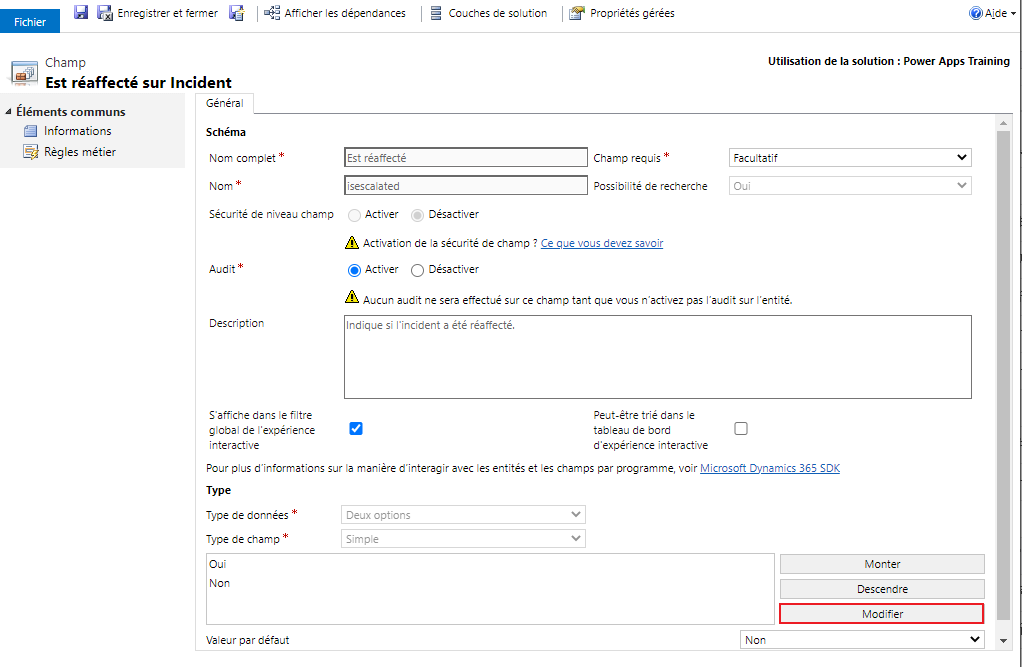Select the Non option in list

[x=220, y=583]
